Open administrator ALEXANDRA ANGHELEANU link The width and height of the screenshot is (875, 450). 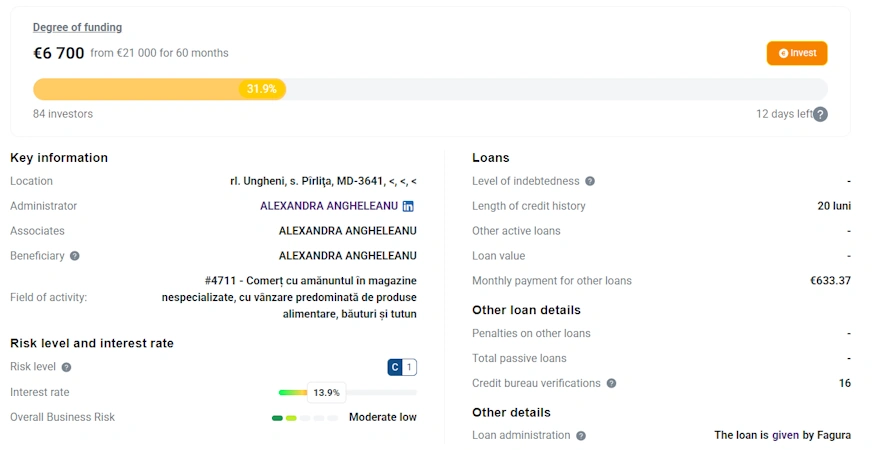click(328, 206)
